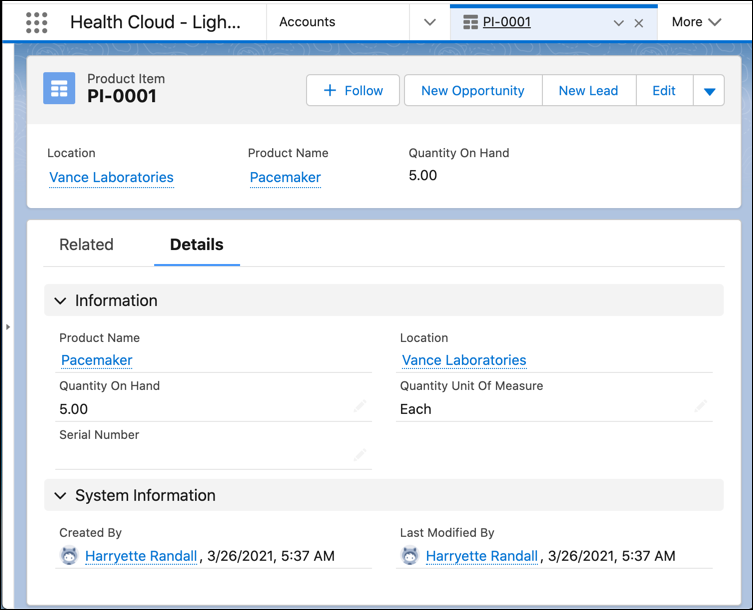Click the Last Modified By timestamp text

click(x=611, y=556)
